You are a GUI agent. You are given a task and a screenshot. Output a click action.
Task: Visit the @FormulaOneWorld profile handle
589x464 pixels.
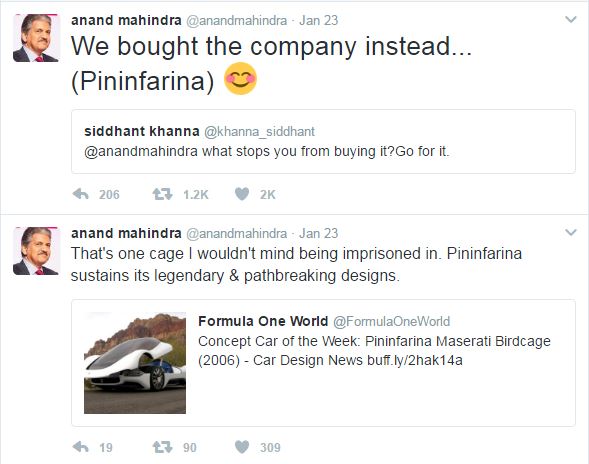click(391, 321)
